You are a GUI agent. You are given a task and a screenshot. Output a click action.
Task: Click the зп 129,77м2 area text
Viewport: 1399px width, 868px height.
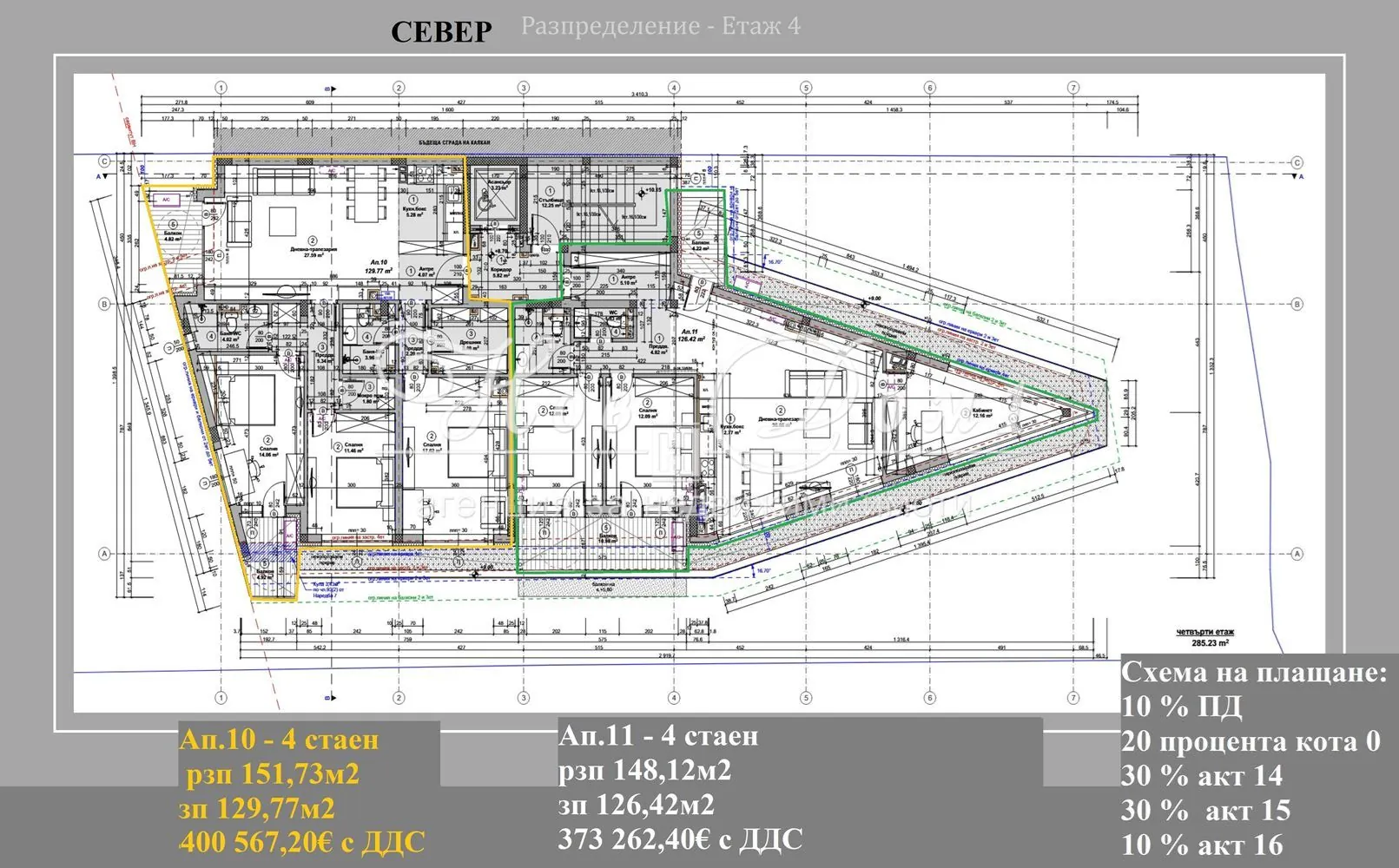click(256, 808)
